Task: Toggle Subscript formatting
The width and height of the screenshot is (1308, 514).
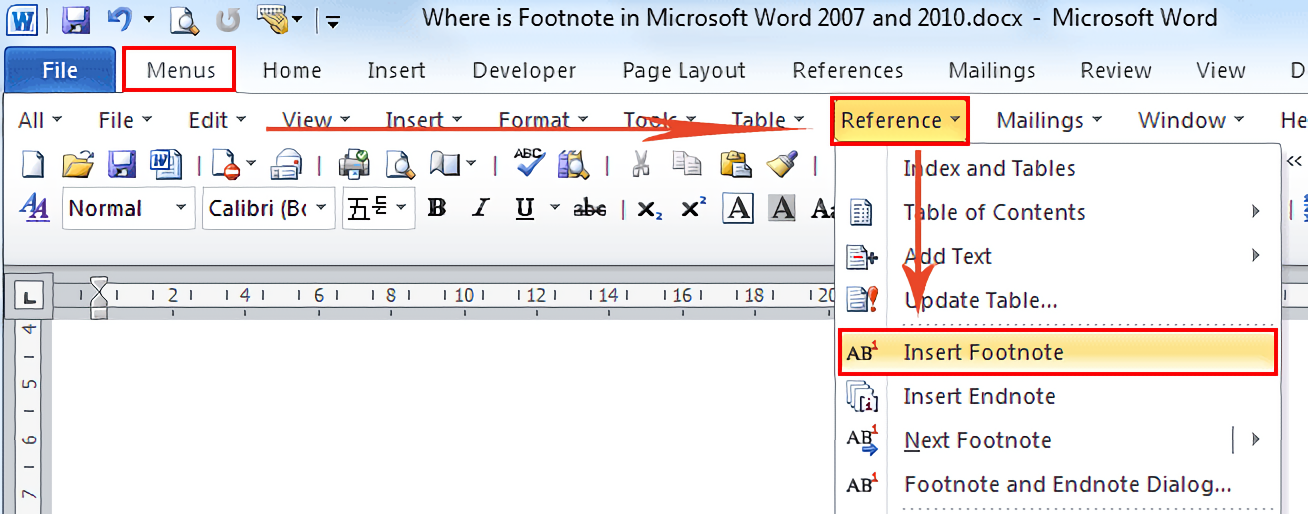Action: point(650,209)
